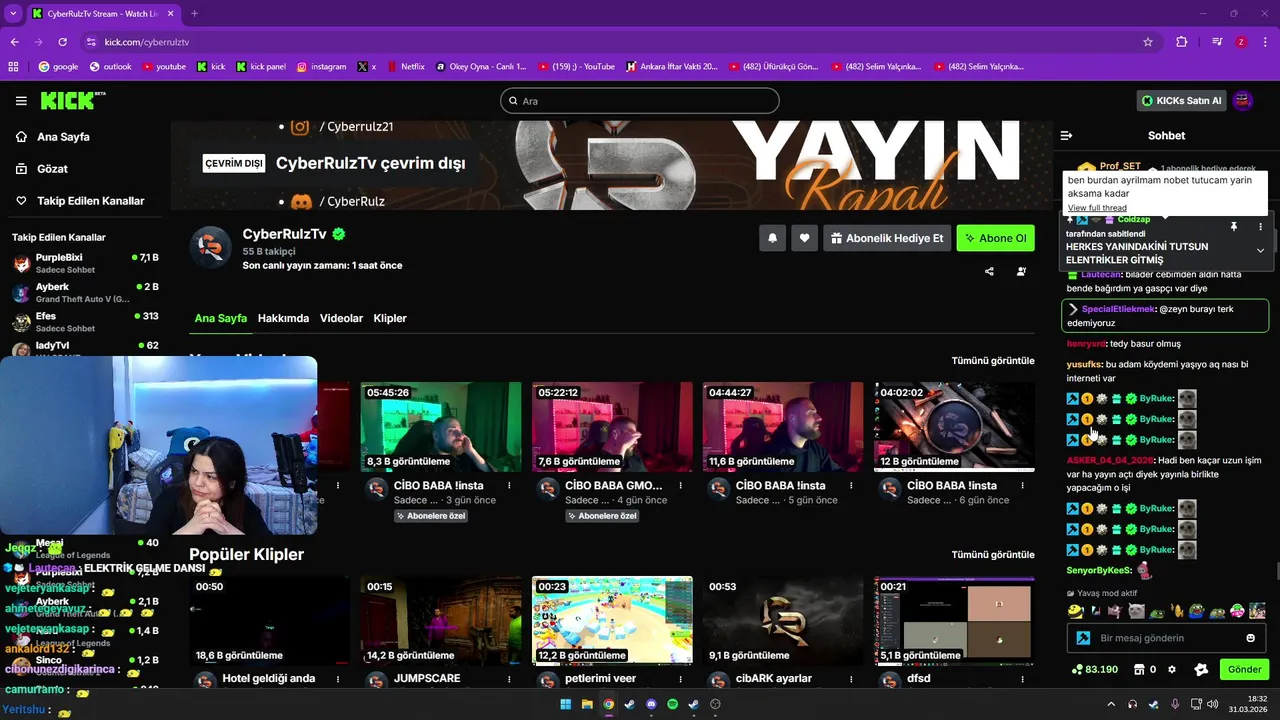Open Gözat in sidebar
The height and width of the screenshot is (720, 1280).
[x=52, y=169]
